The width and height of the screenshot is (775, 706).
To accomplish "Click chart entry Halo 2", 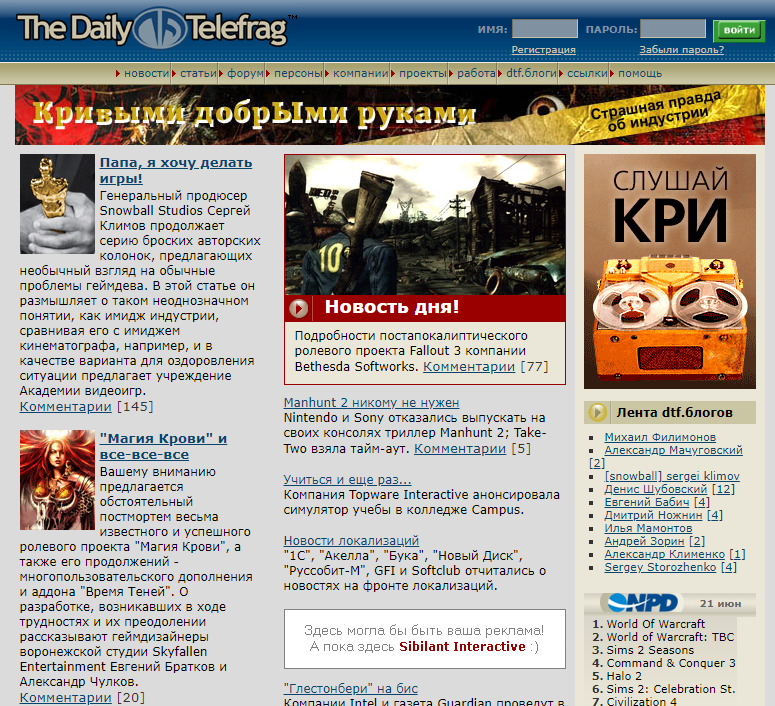I will 624,676.
